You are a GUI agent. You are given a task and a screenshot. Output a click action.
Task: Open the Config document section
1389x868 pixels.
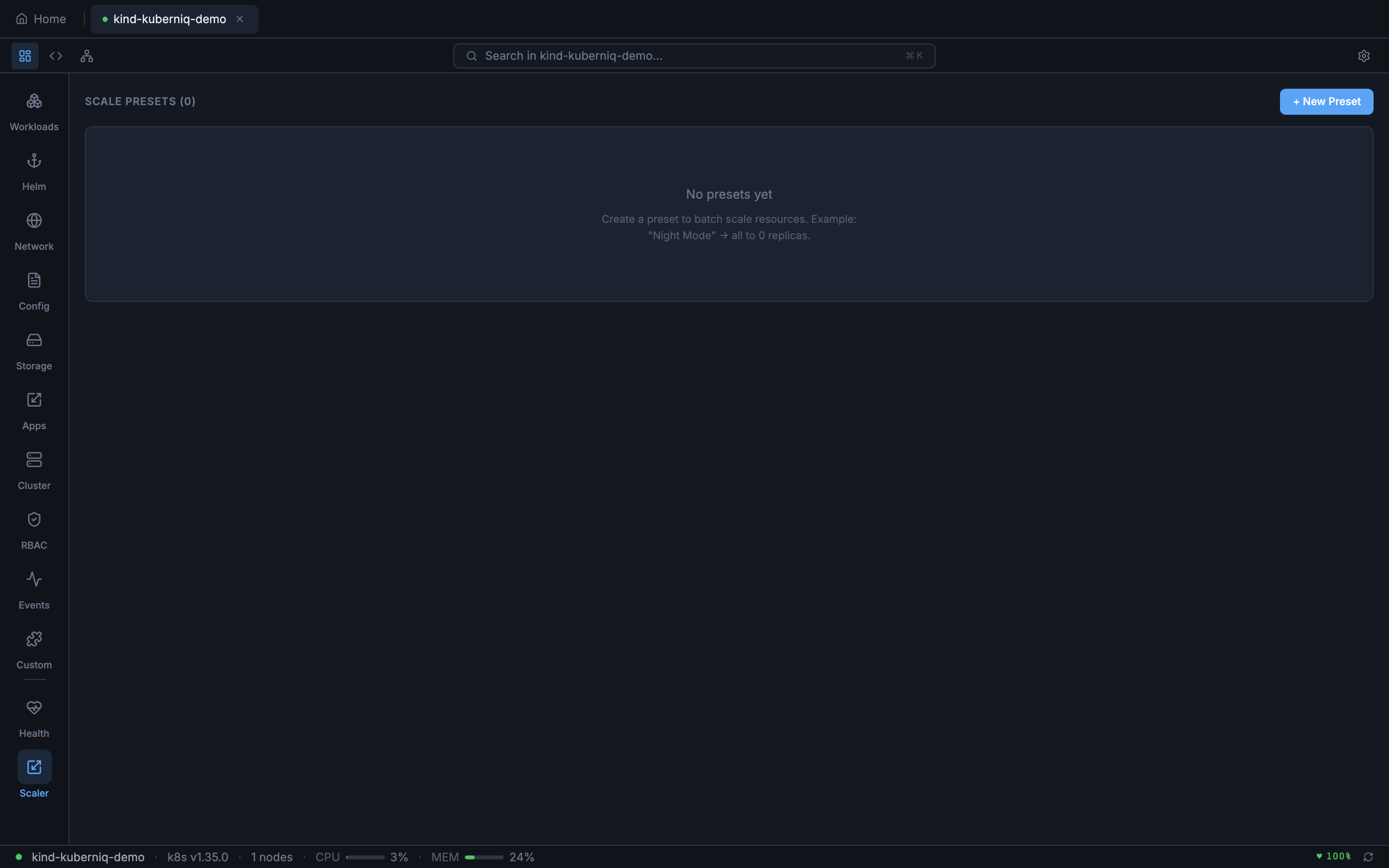[x=34, y=291]
